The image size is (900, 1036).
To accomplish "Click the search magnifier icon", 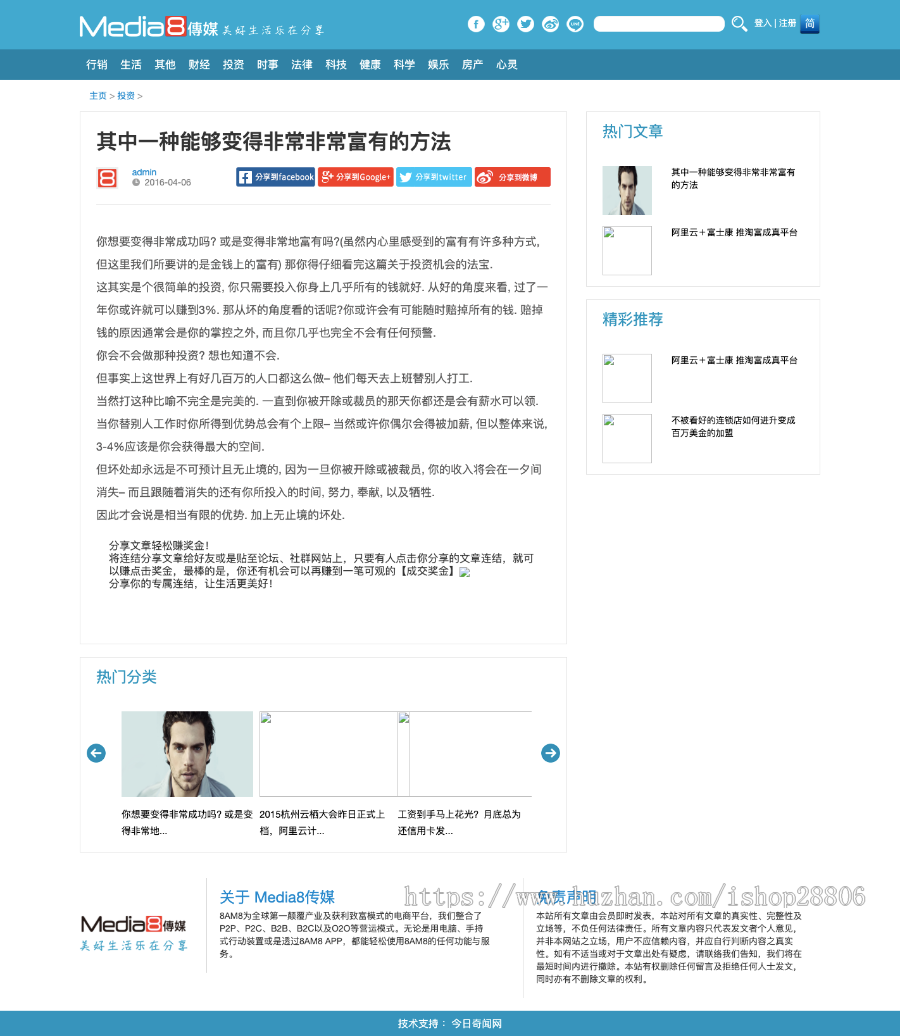I will pos(739,24).
